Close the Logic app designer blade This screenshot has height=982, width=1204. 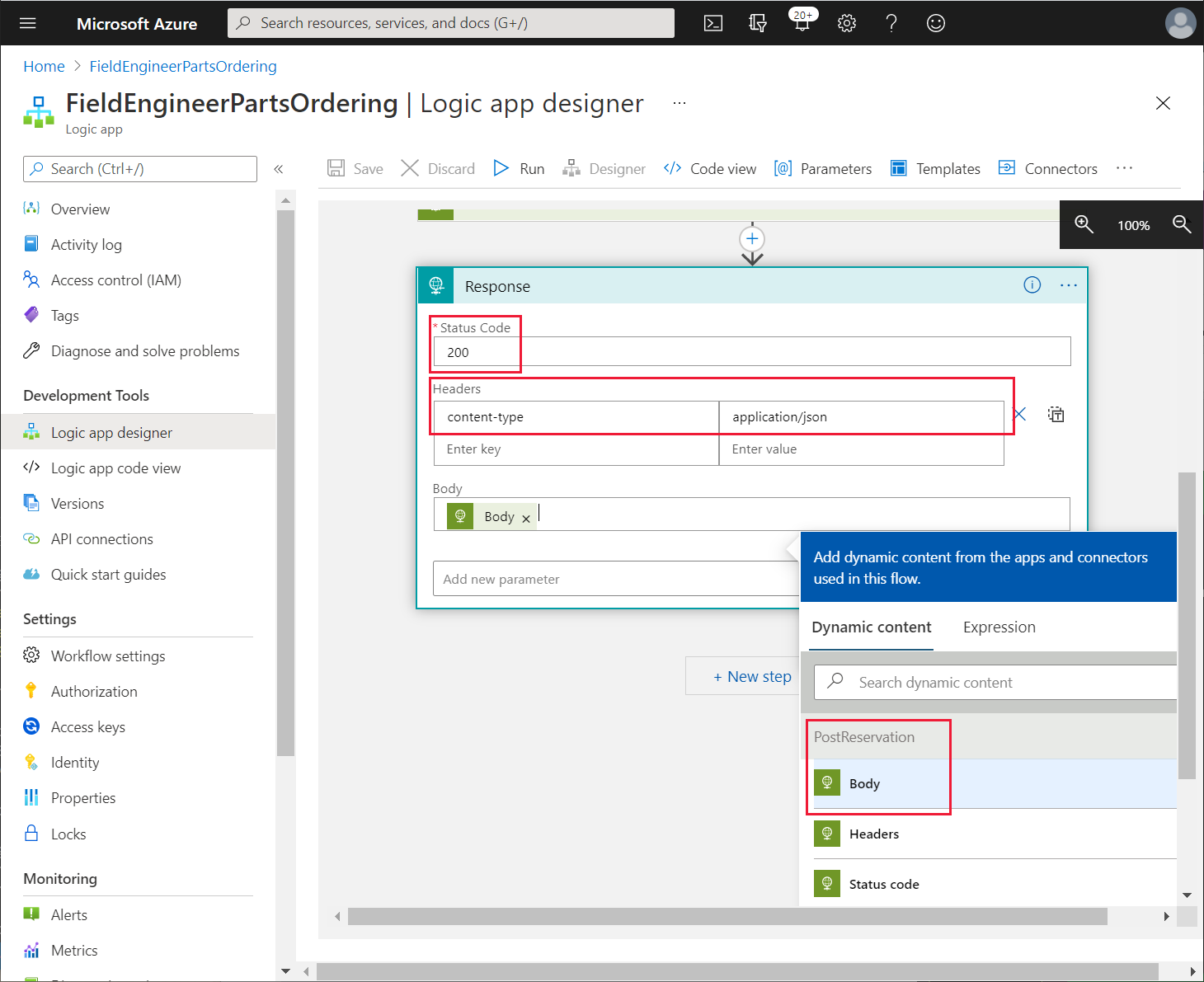point(1163,103)
